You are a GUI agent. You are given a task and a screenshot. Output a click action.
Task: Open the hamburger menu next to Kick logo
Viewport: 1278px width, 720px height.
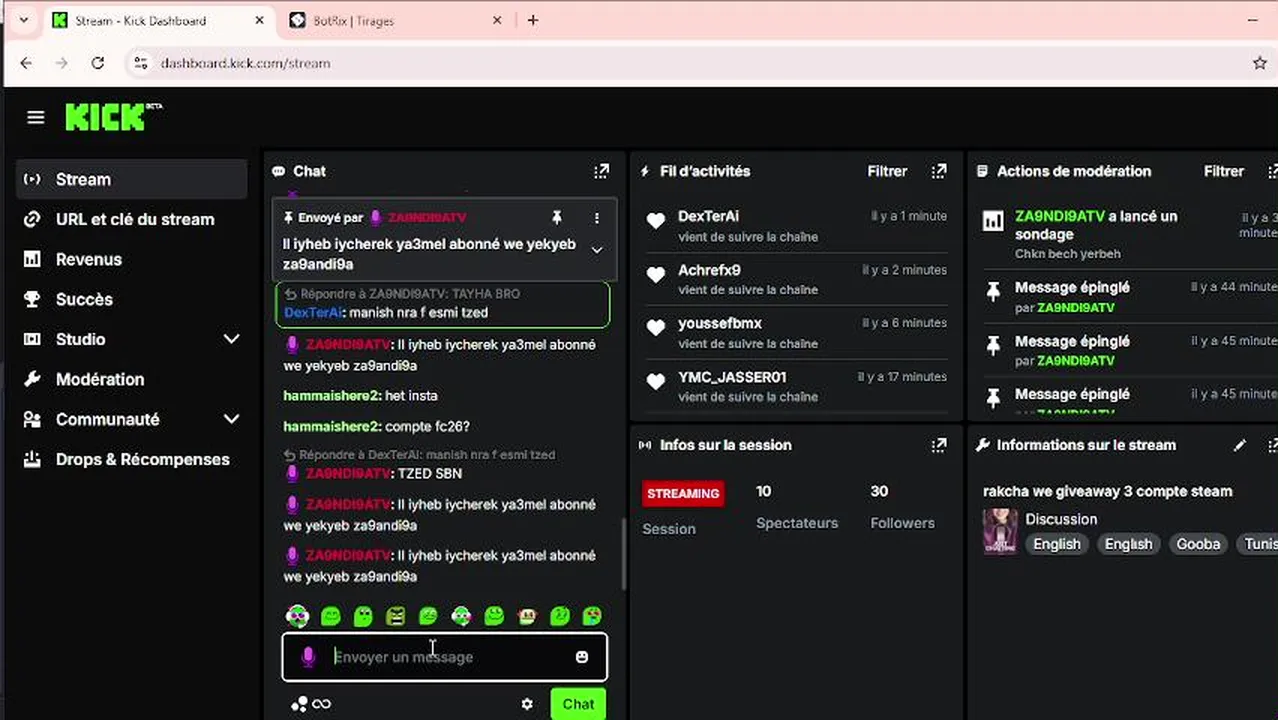click(x=36, y=117)
